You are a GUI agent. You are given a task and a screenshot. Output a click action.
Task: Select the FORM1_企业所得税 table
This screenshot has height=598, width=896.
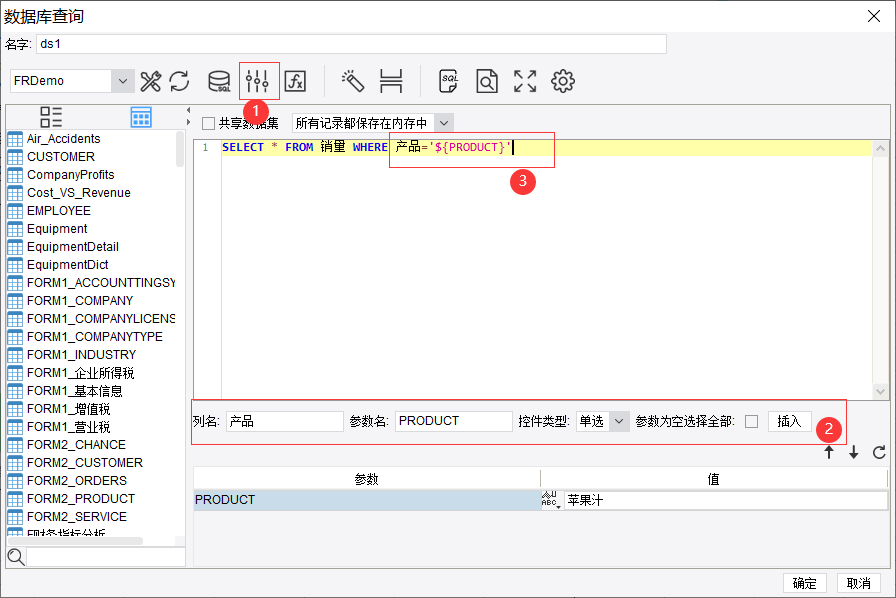pyautogui.click(x=81, y=373)
